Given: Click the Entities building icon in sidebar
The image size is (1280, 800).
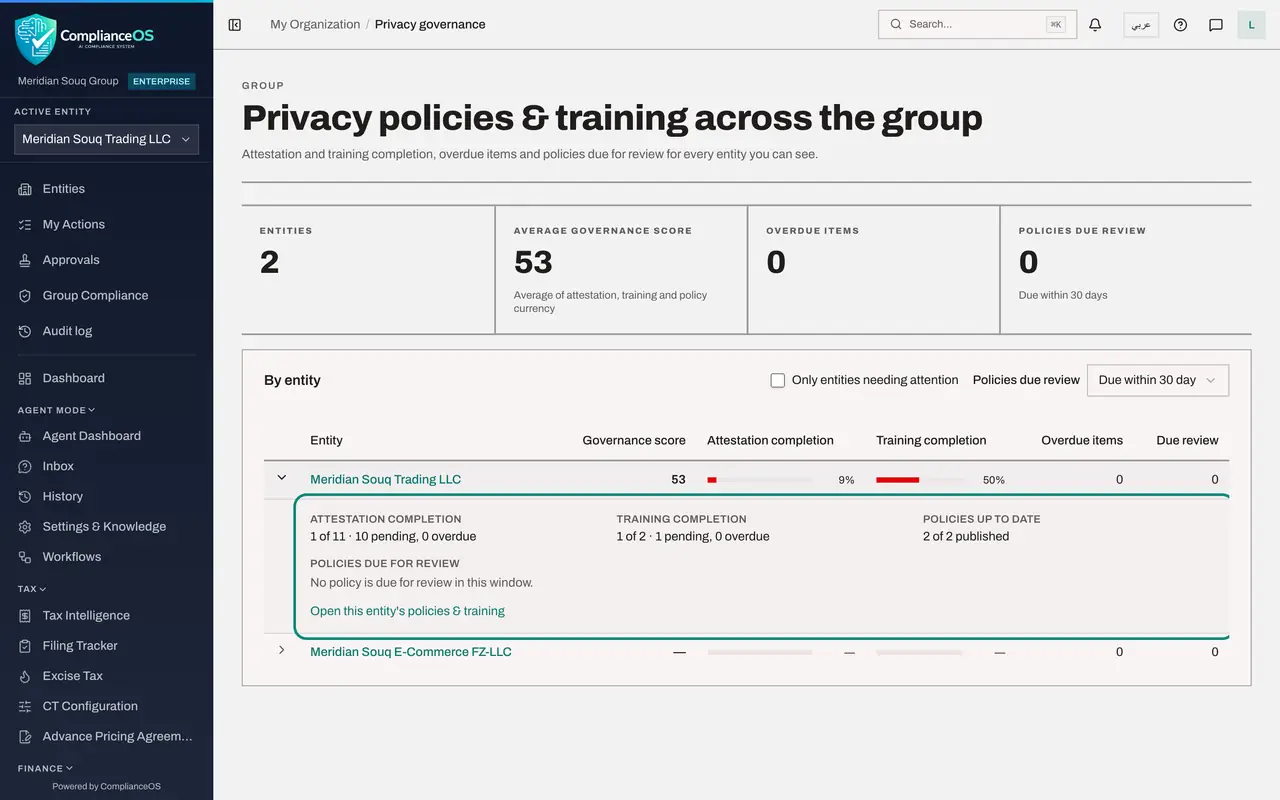Looking at the screenshot, I should [25, 189].
